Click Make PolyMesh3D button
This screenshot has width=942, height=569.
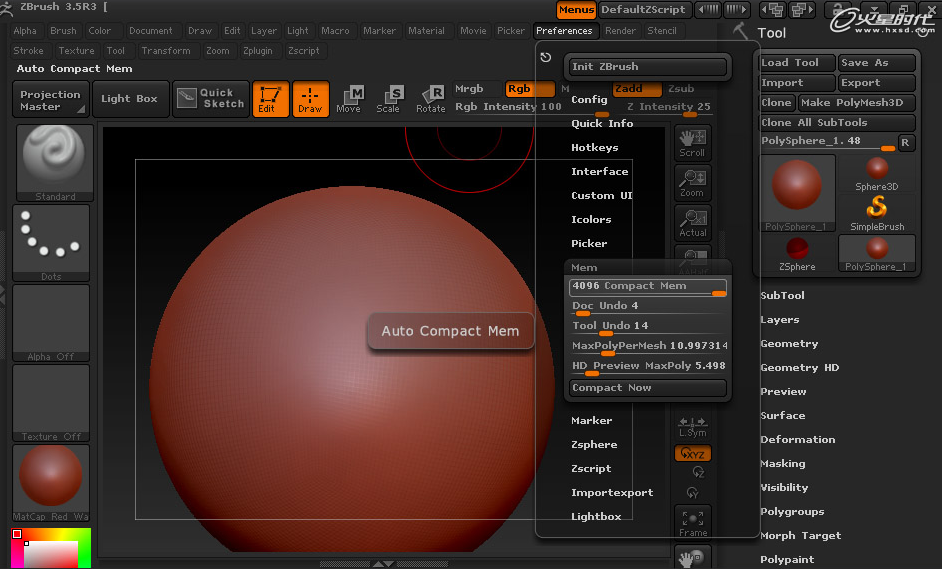[857, 103]
